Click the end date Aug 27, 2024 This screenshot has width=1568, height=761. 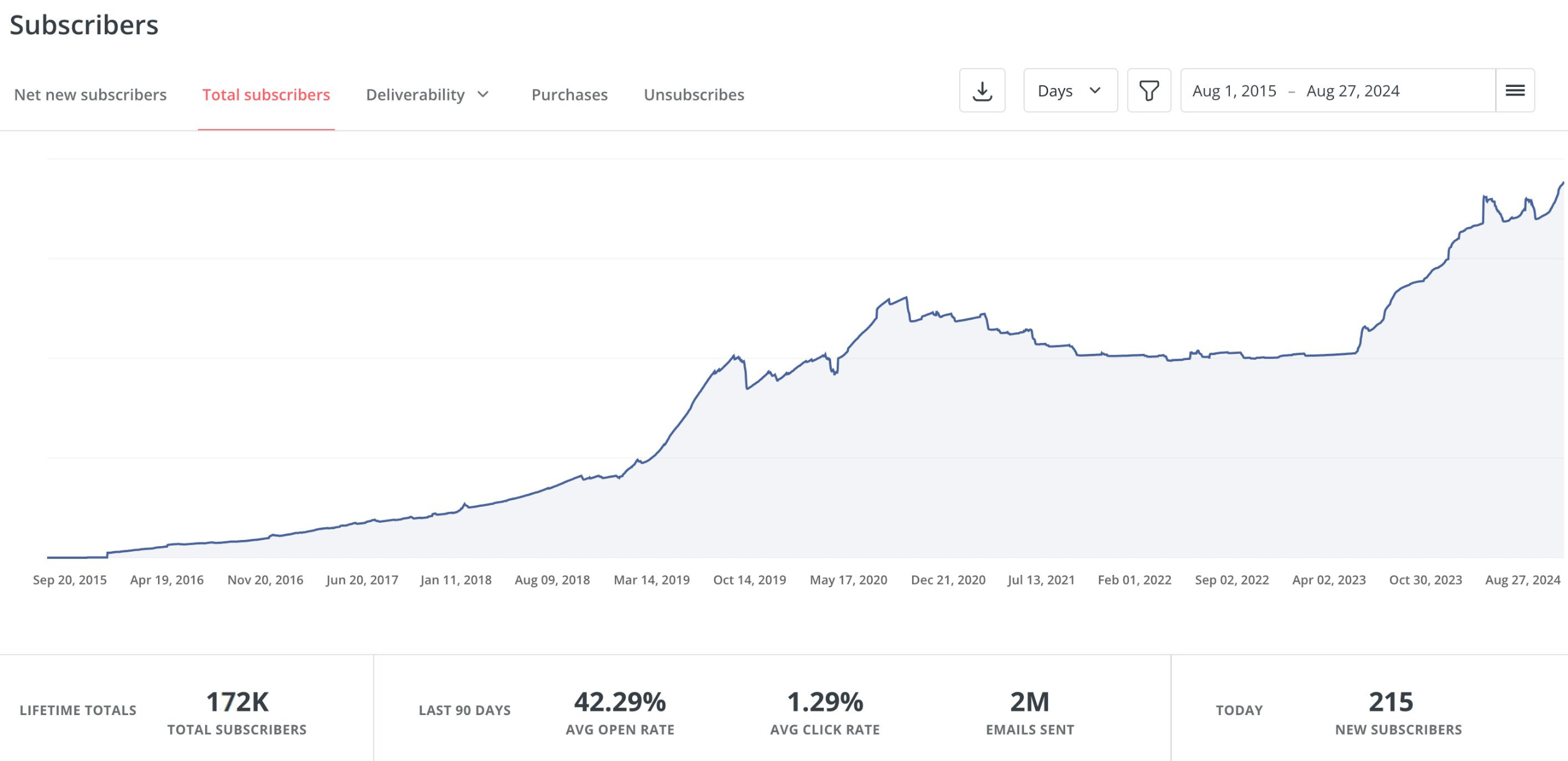click(1352, 91)
